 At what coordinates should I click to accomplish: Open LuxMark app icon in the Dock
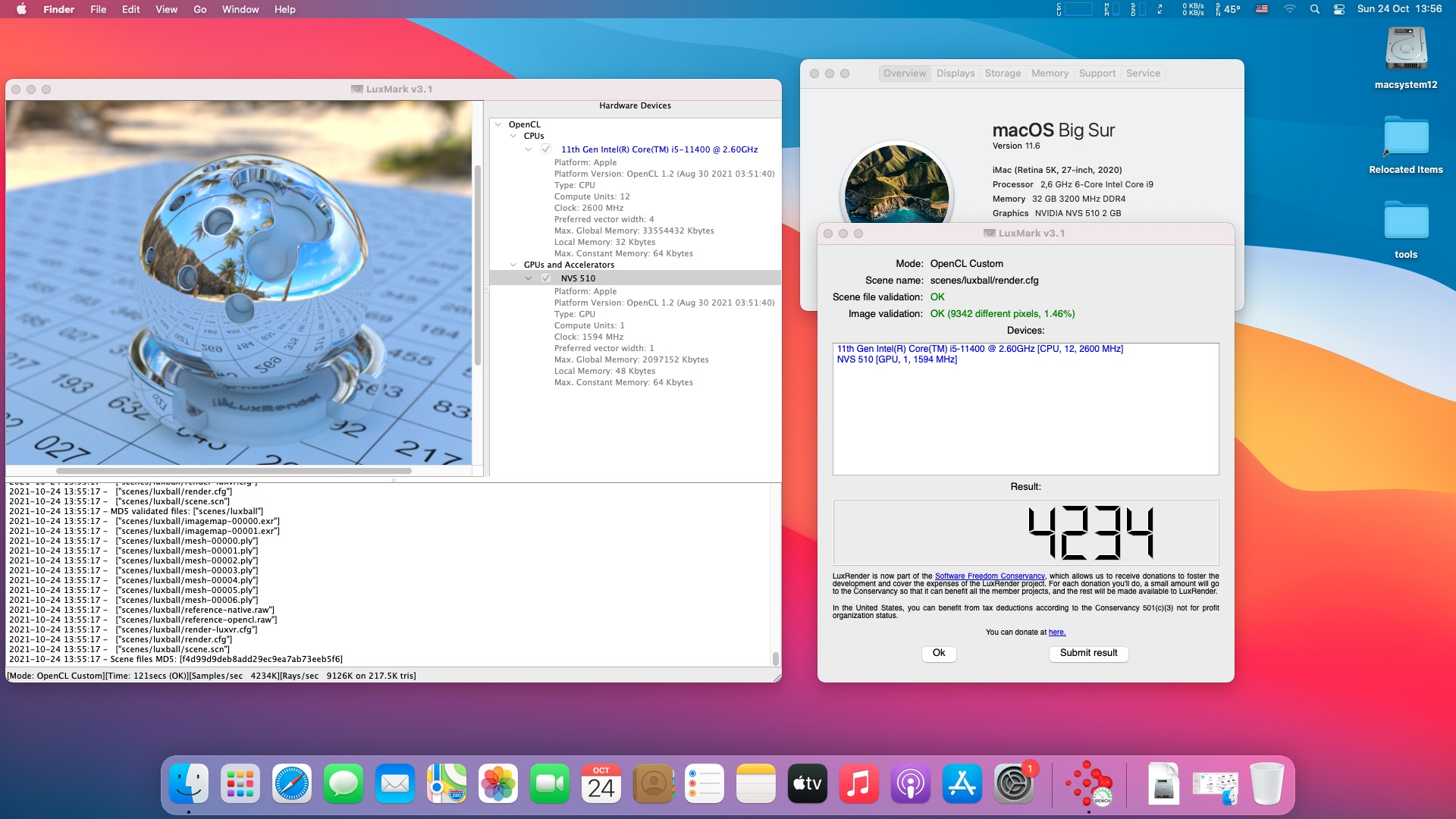(x=1089, y=784)
